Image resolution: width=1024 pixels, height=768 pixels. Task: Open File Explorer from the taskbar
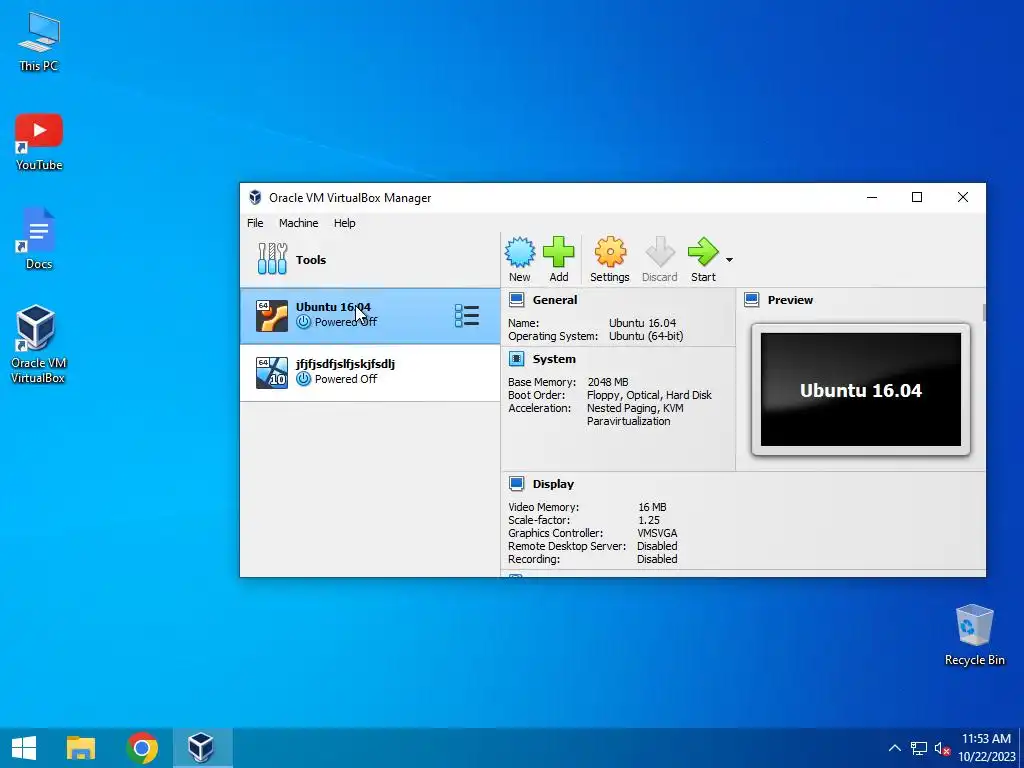click(x=81, y=748)
